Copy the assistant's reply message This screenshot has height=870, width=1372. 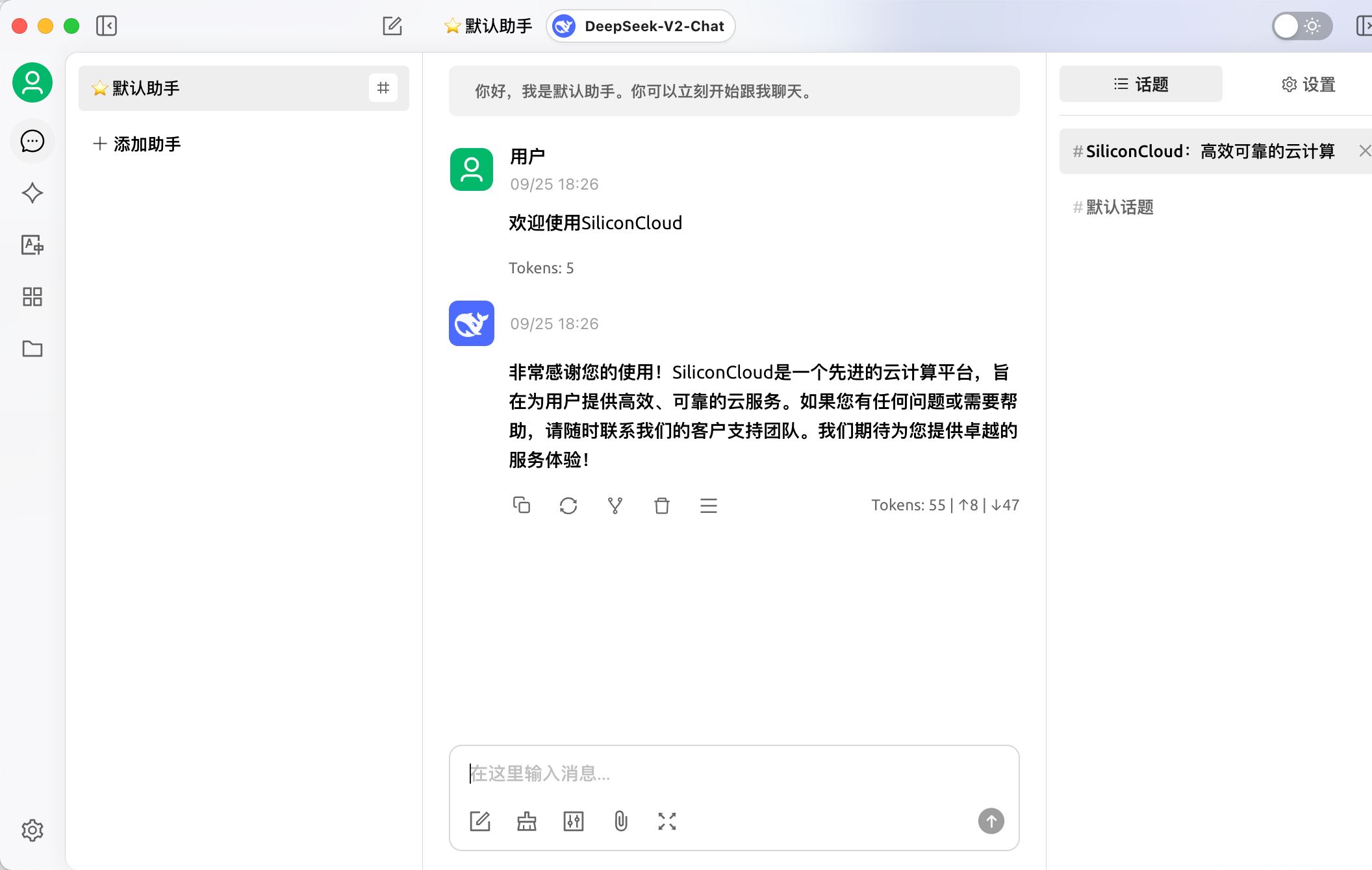[x=522, y=505]
